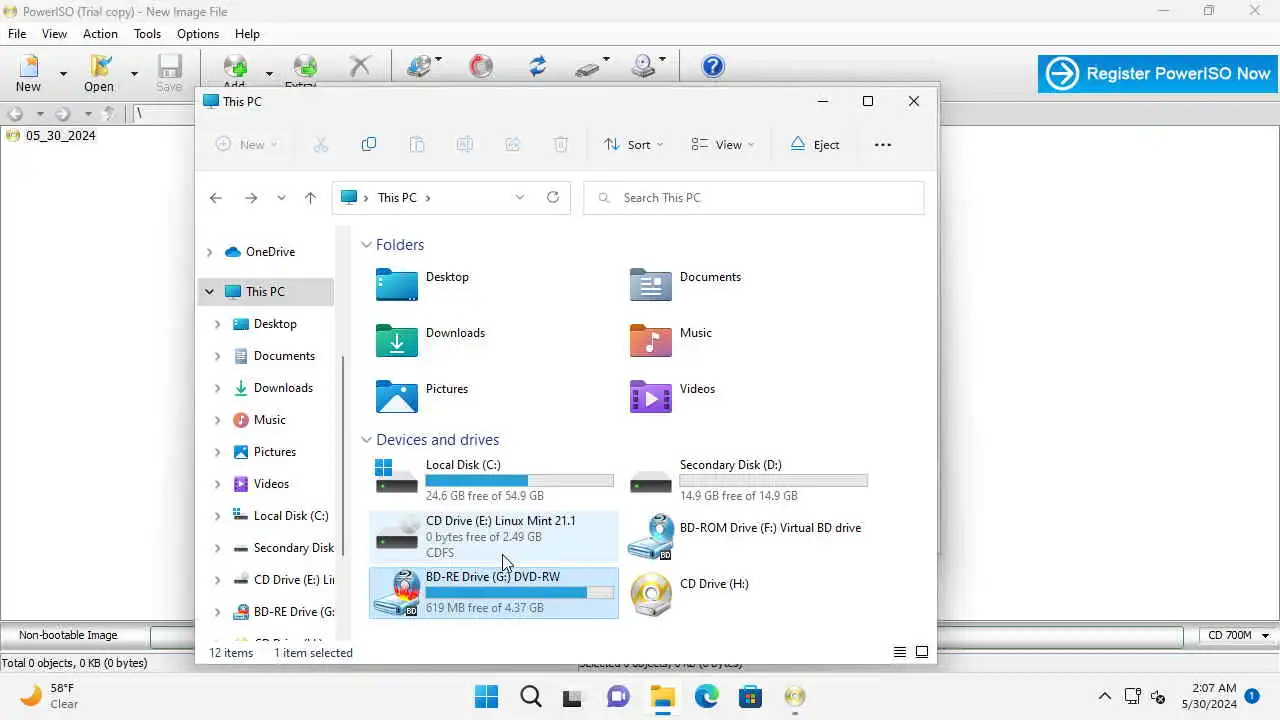The image size is (1280, 720).
Task: Open Microsoft Edge from taskbar
Action: coord(706,696)
